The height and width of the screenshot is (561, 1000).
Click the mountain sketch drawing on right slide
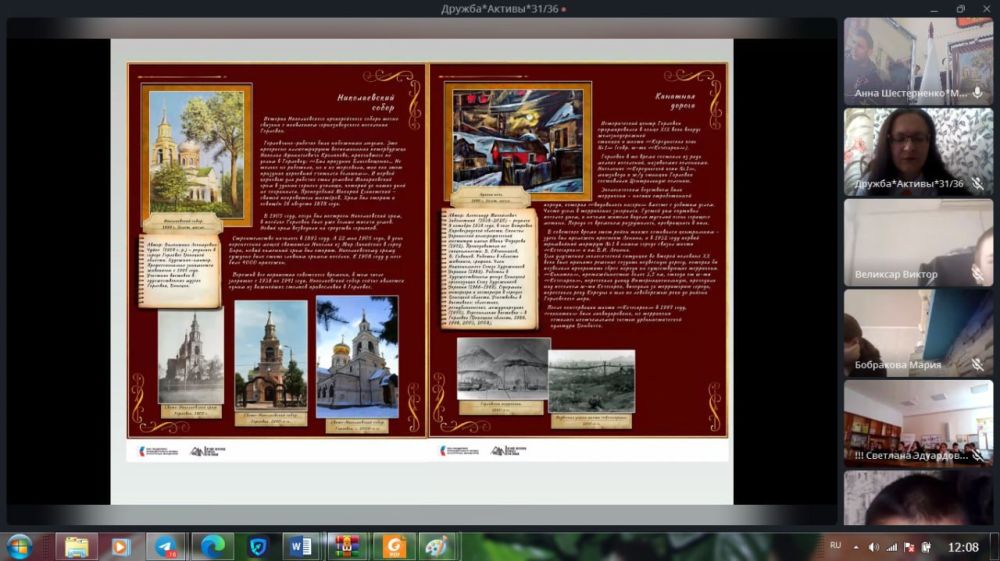(x=504, y=368)
